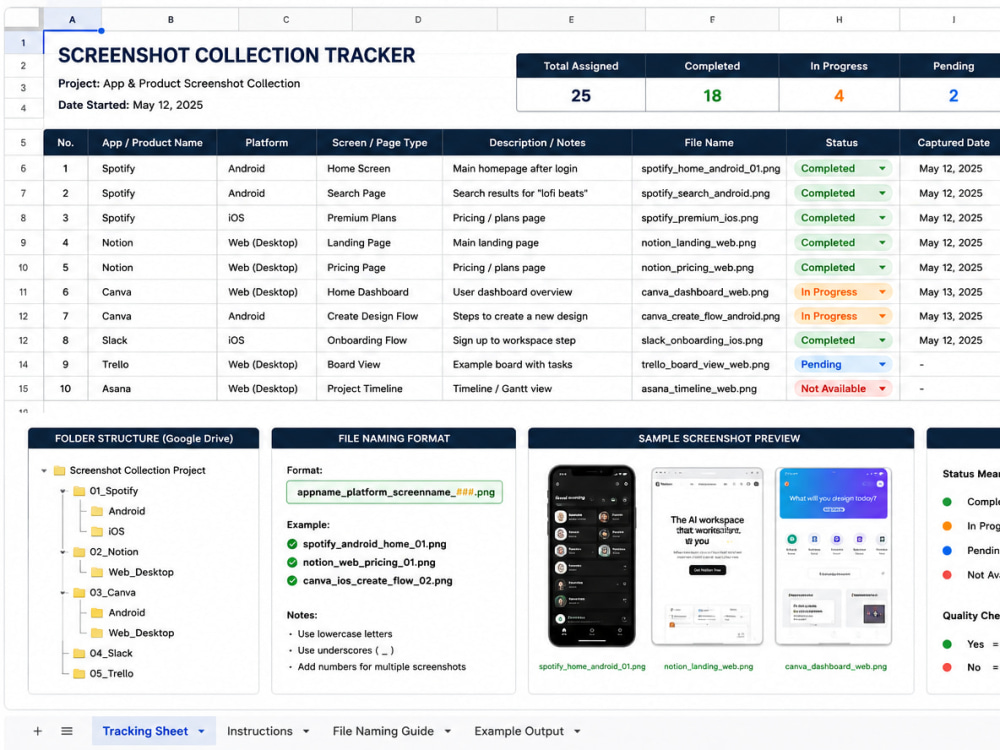Select the 05_Trello folder
This screenshot has height=750, width=1000.
coord(103,673)
